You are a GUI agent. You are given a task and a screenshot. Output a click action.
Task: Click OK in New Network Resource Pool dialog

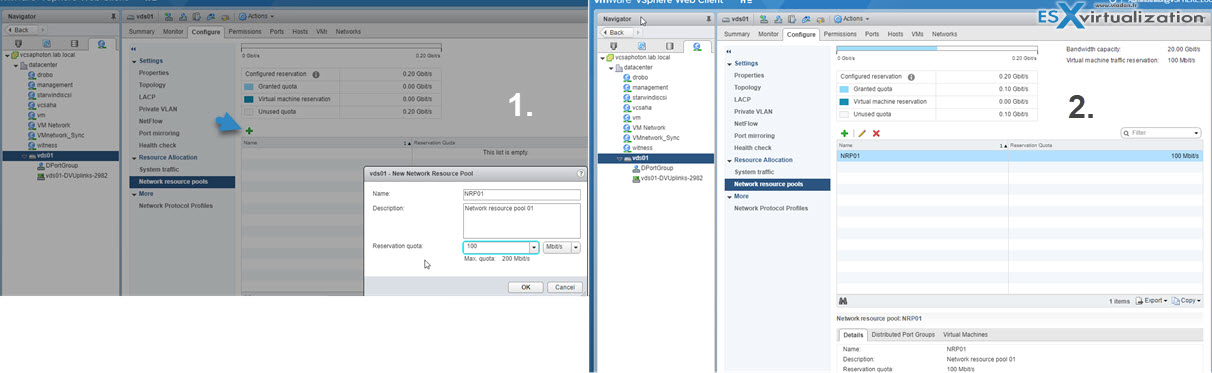526,287
